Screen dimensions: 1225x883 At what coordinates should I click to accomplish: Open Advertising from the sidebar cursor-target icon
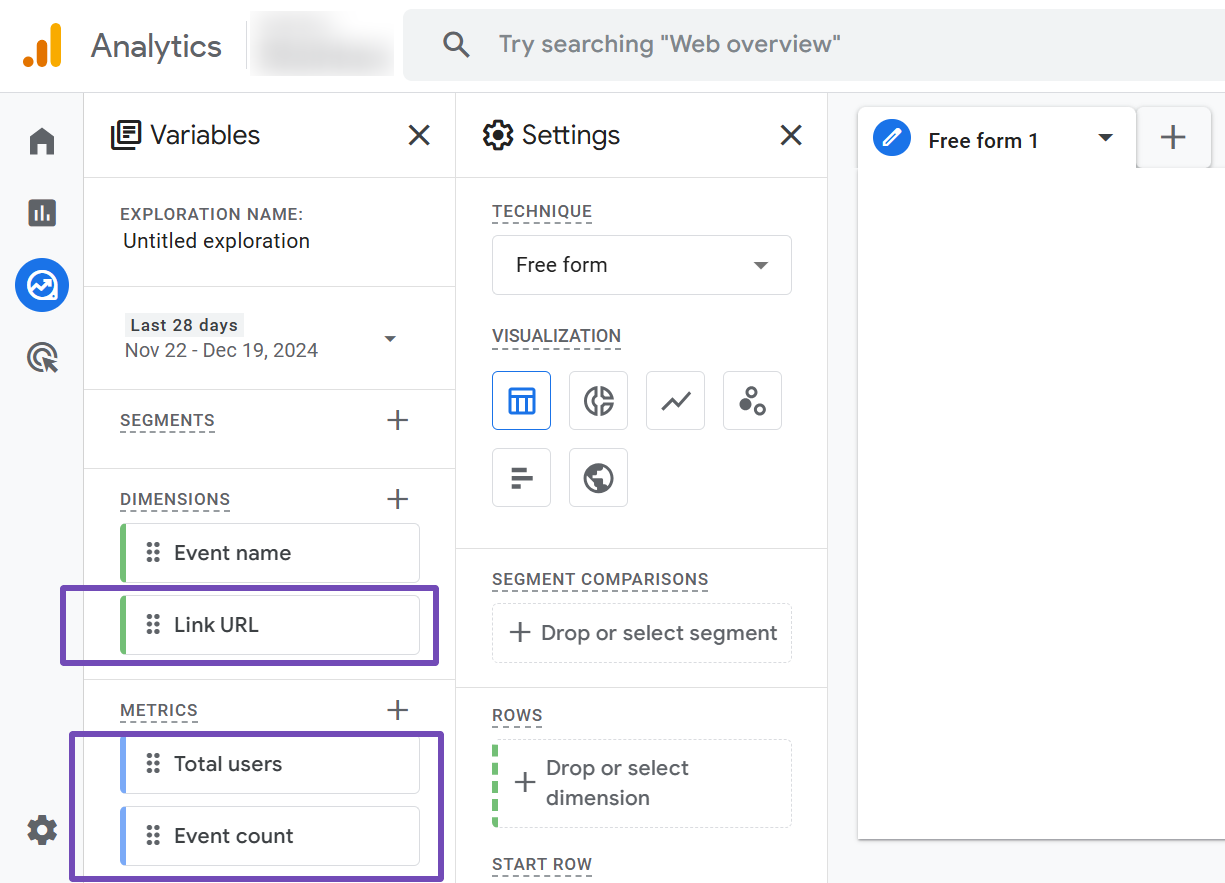click(x=42, y=357)
